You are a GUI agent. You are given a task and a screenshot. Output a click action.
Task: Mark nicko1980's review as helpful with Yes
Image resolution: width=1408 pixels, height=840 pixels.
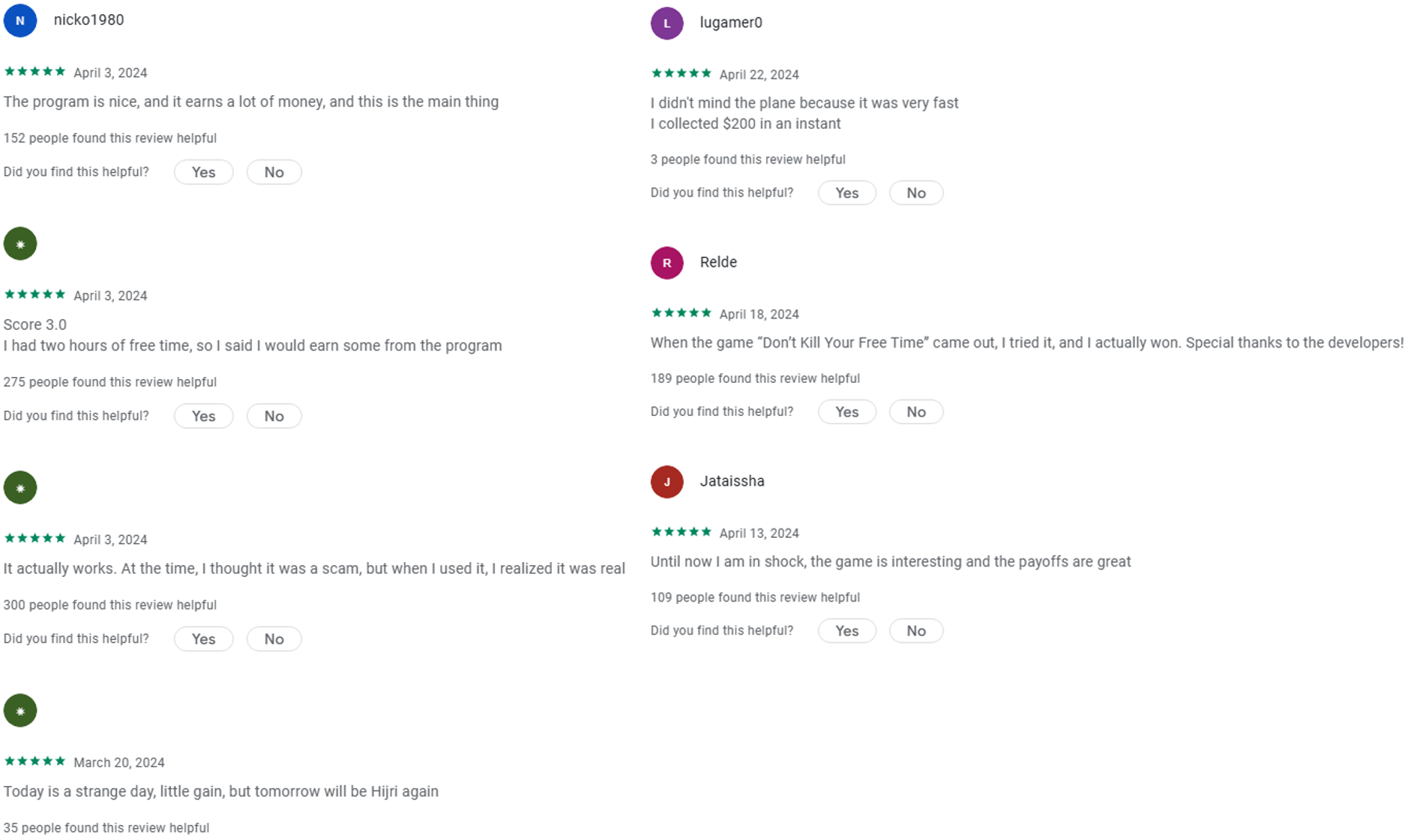tap(203, 172)
